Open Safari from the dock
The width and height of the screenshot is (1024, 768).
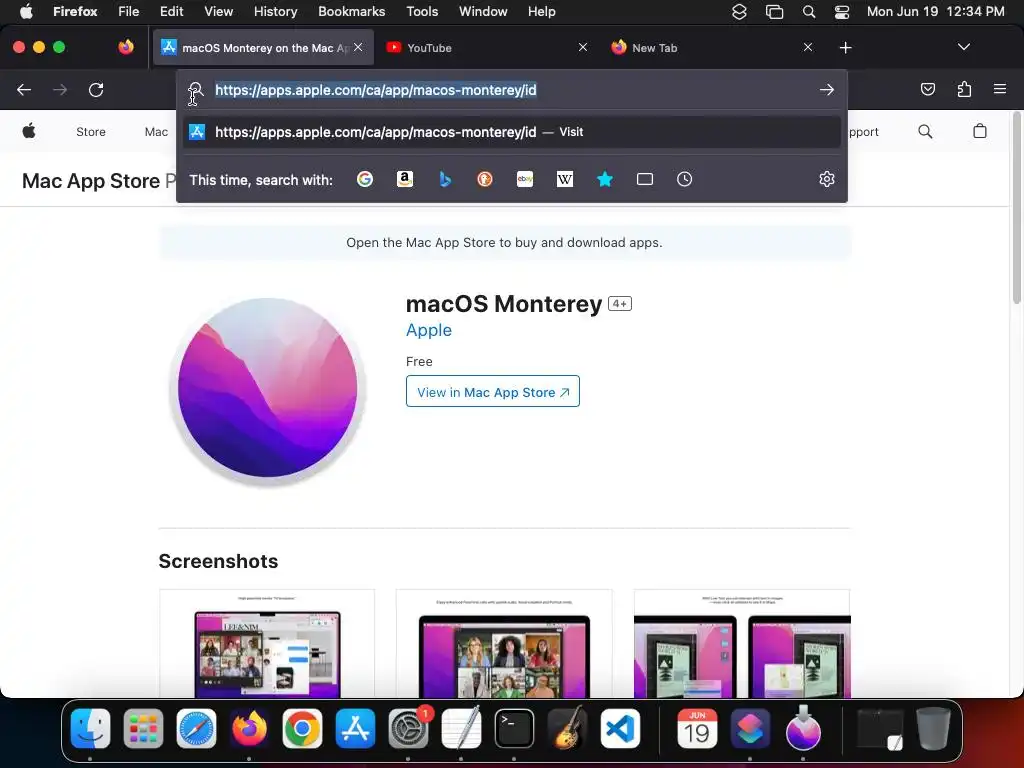pos(197,728)
